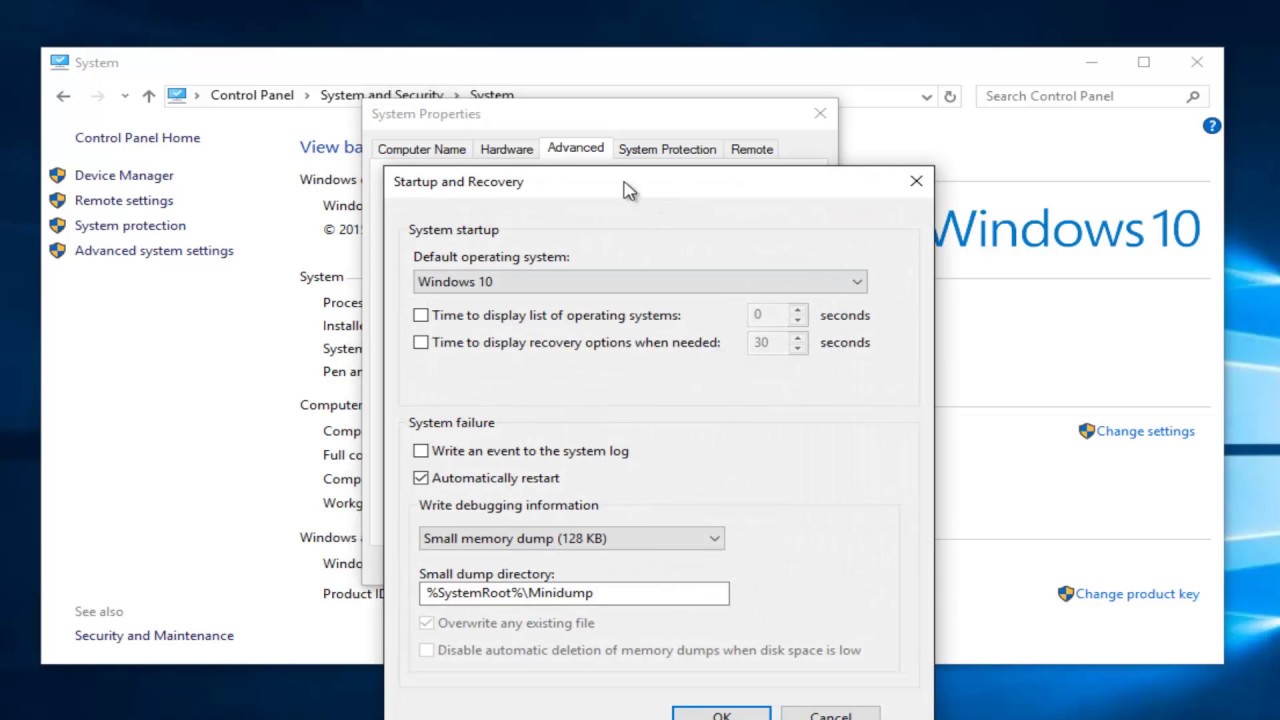Click the Windows 10 logo text
The width and height of the screenshot is (1280, 720).
click(x=1068, y=229)
